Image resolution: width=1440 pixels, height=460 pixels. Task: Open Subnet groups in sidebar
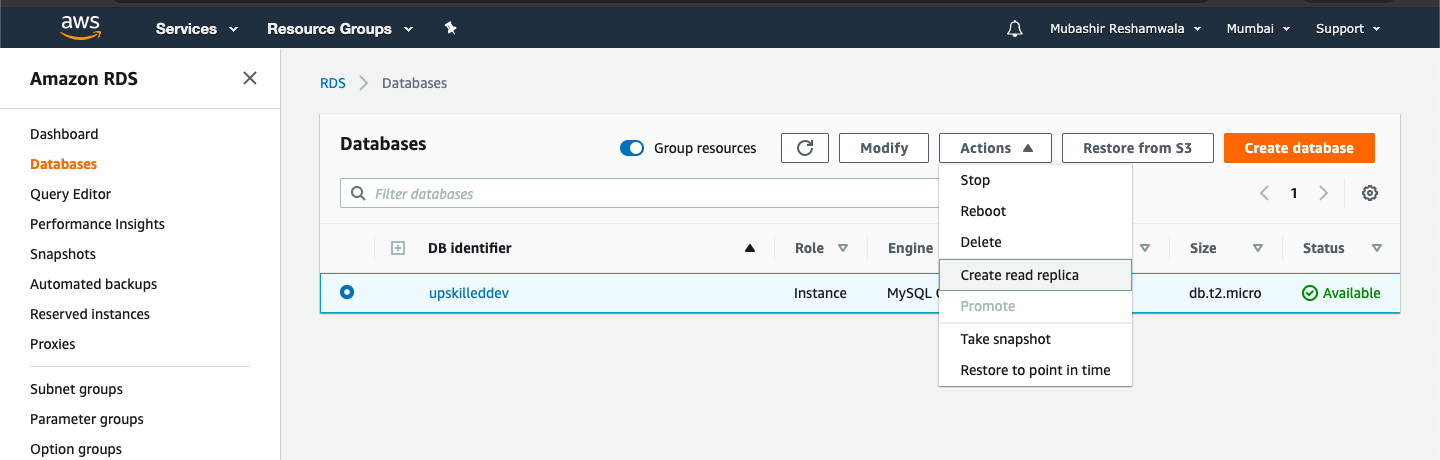point(76,389)
